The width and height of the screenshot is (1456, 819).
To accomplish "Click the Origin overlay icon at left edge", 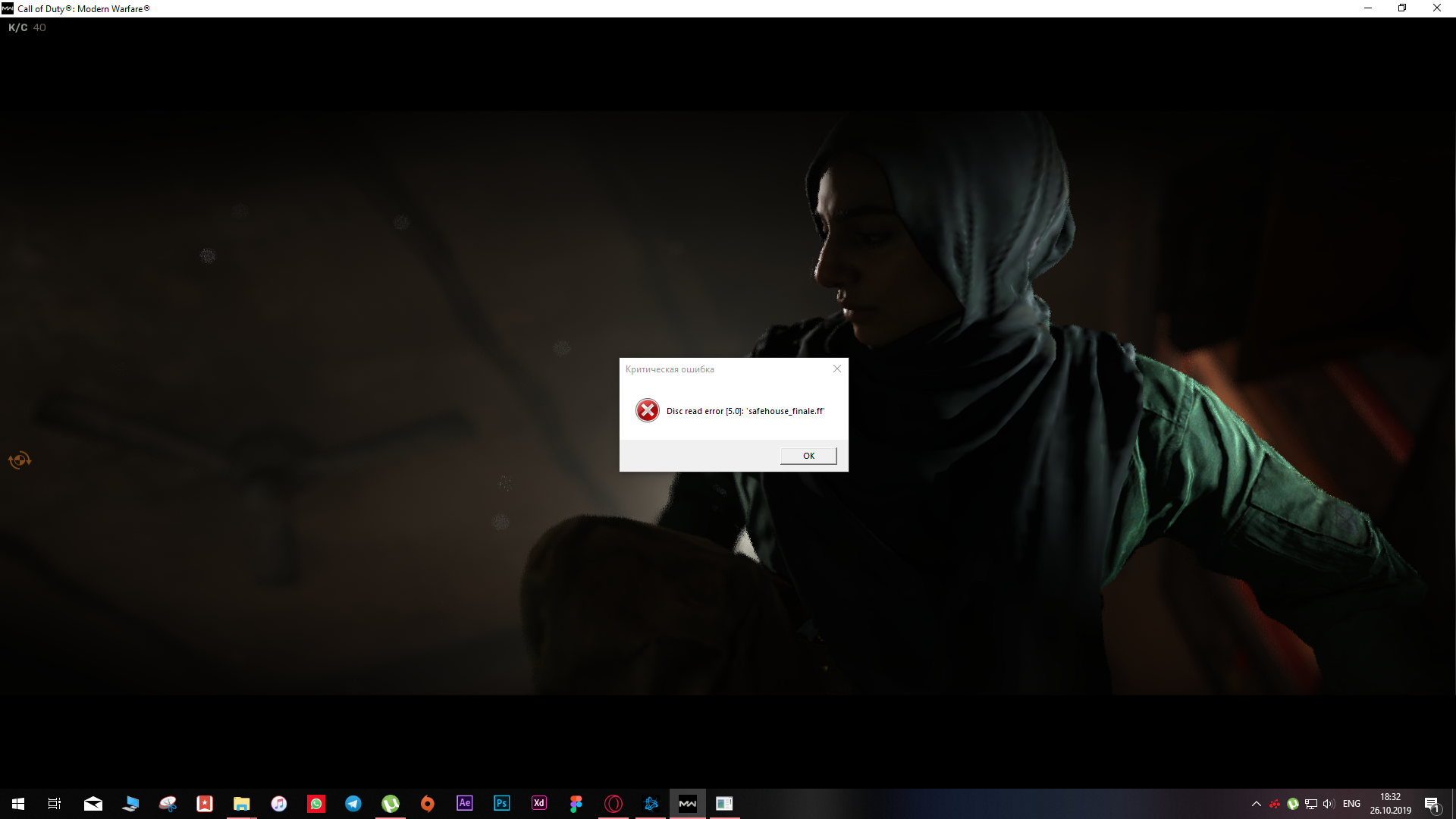I will [19, 460].
